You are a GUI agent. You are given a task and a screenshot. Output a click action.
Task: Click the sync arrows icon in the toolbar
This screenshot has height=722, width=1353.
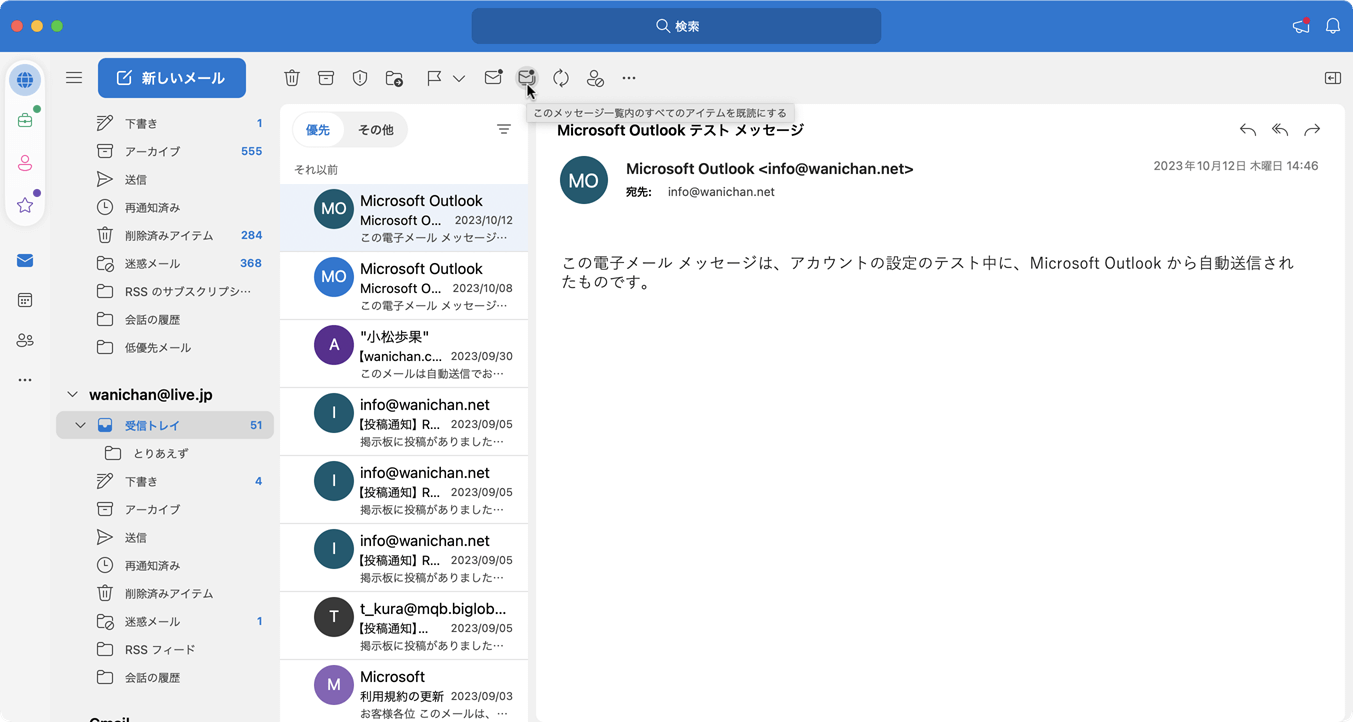[561, 78]
